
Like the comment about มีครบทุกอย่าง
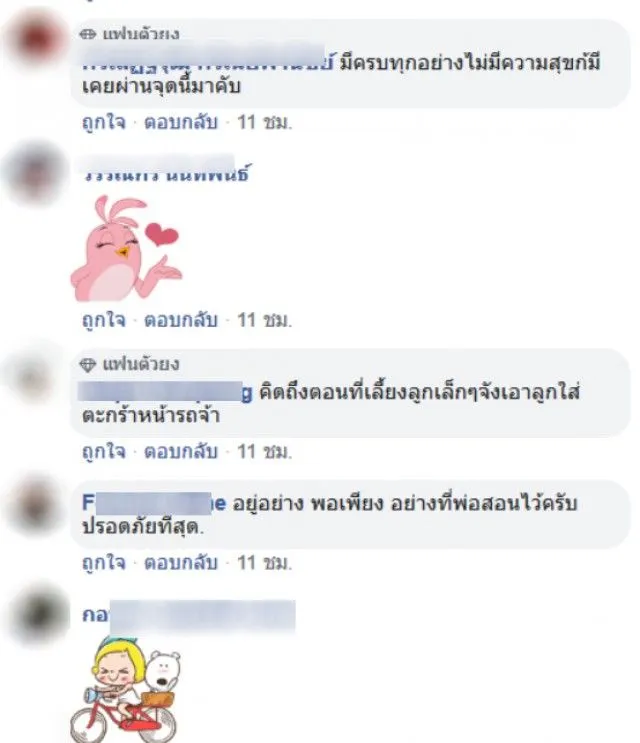104,123
